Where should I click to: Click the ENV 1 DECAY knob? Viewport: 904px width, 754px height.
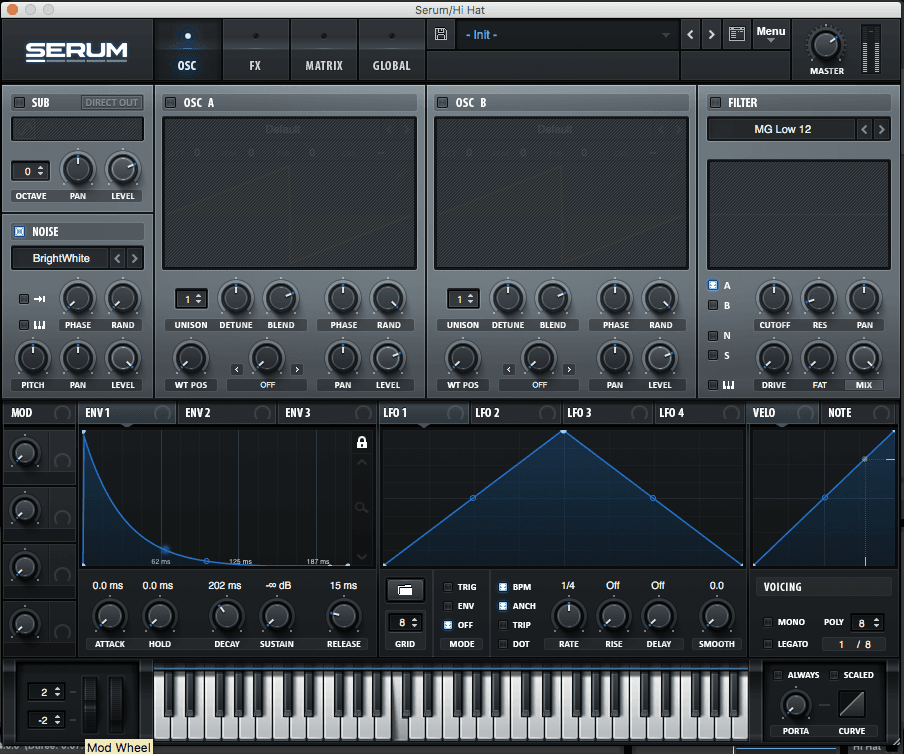[227, 616]
